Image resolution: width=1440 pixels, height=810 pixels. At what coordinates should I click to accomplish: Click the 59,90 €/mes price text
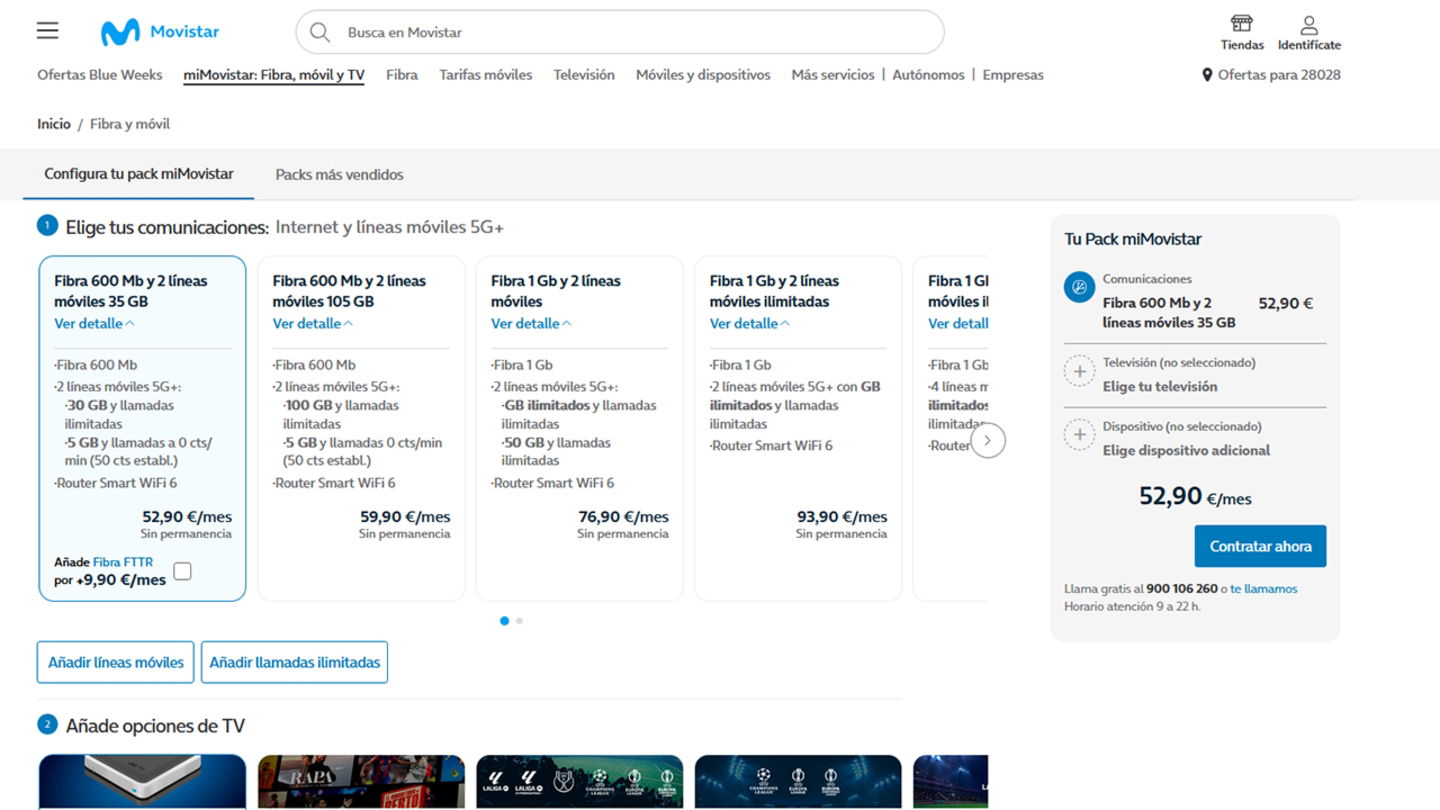coord(405,517)
